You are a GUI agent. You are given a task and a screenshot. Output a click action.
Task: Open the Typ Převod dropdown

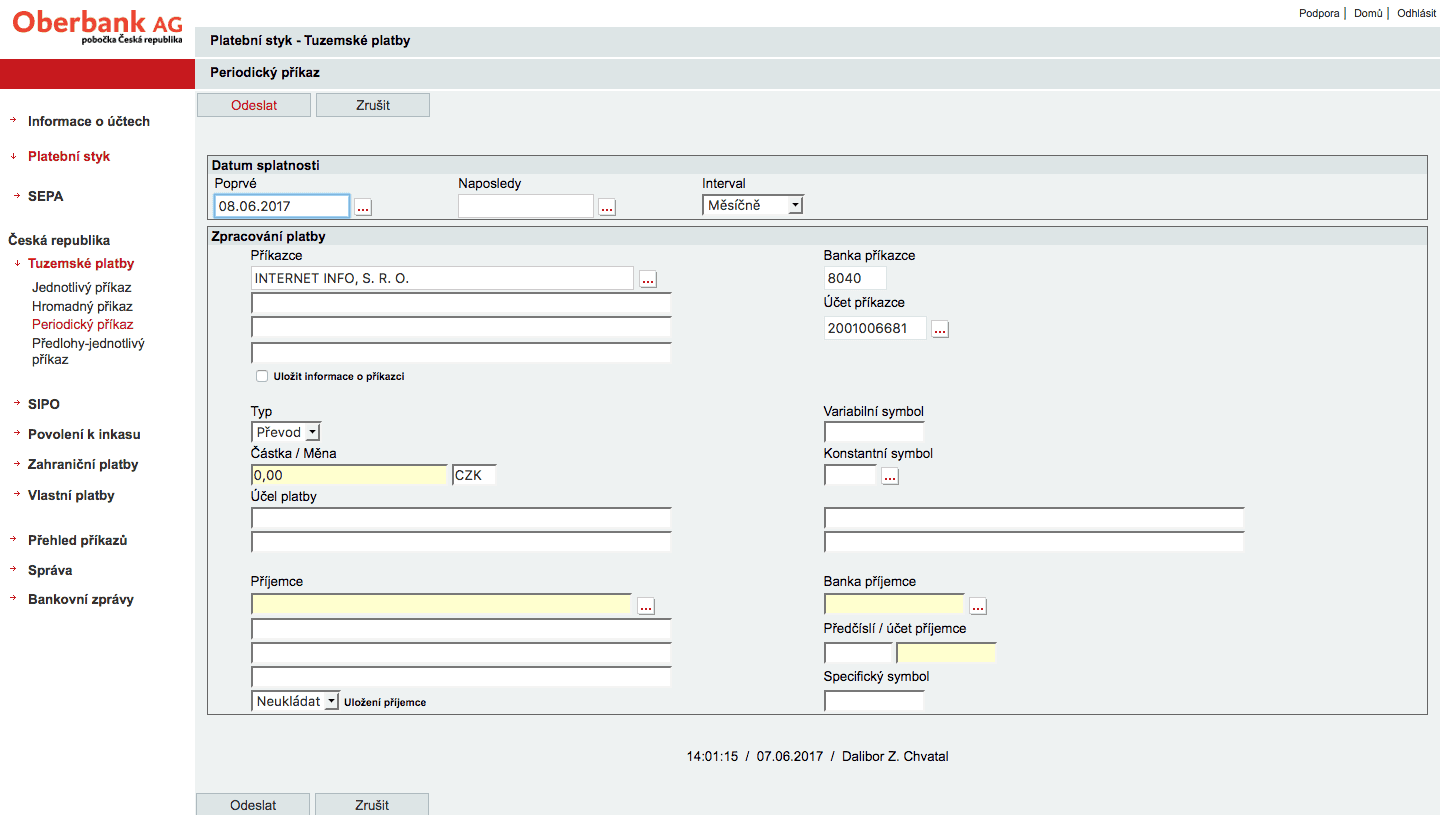click(286, 432)
